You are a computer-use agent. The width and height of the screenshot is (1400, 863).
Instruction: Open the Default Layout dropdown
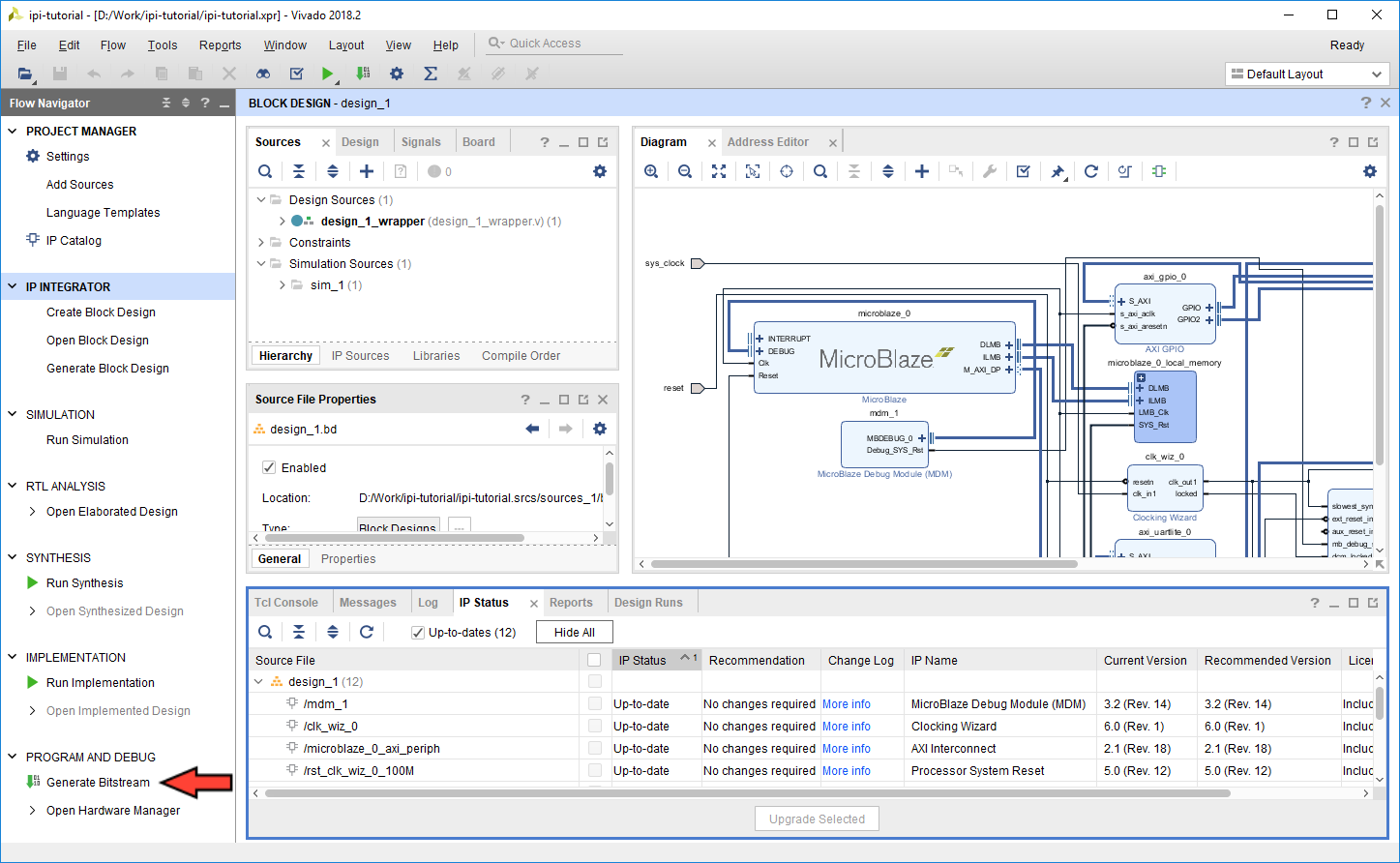[x=1307, y=74]
